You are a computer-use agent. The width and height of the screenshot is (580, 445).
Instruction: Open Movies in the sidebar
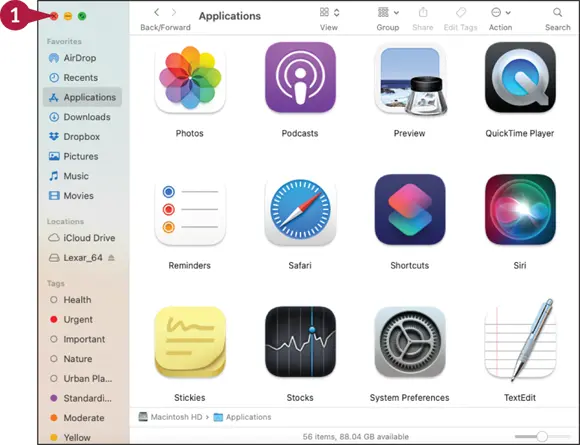82,195
